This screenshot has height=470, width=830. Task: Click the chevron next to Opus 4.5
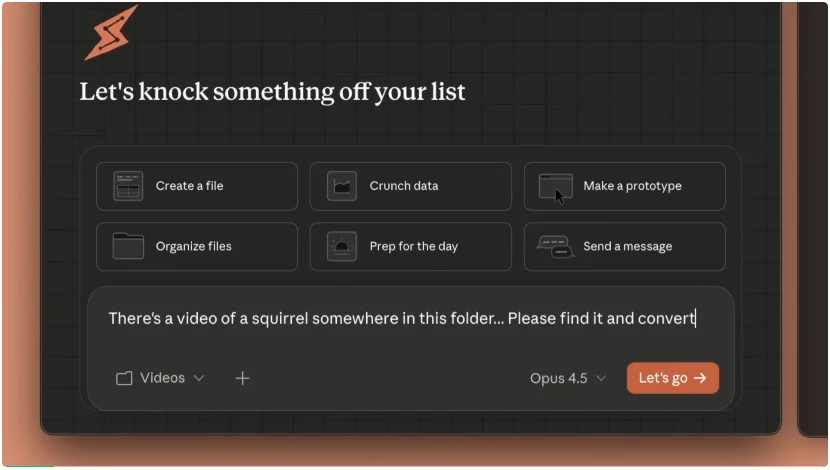(x=601, y=378)
